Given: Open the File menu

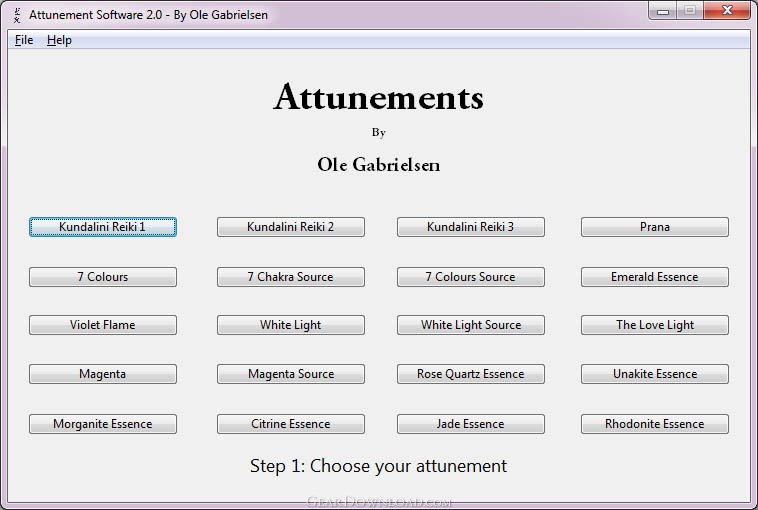Looking at the screenshot, I should click(24, 40).
